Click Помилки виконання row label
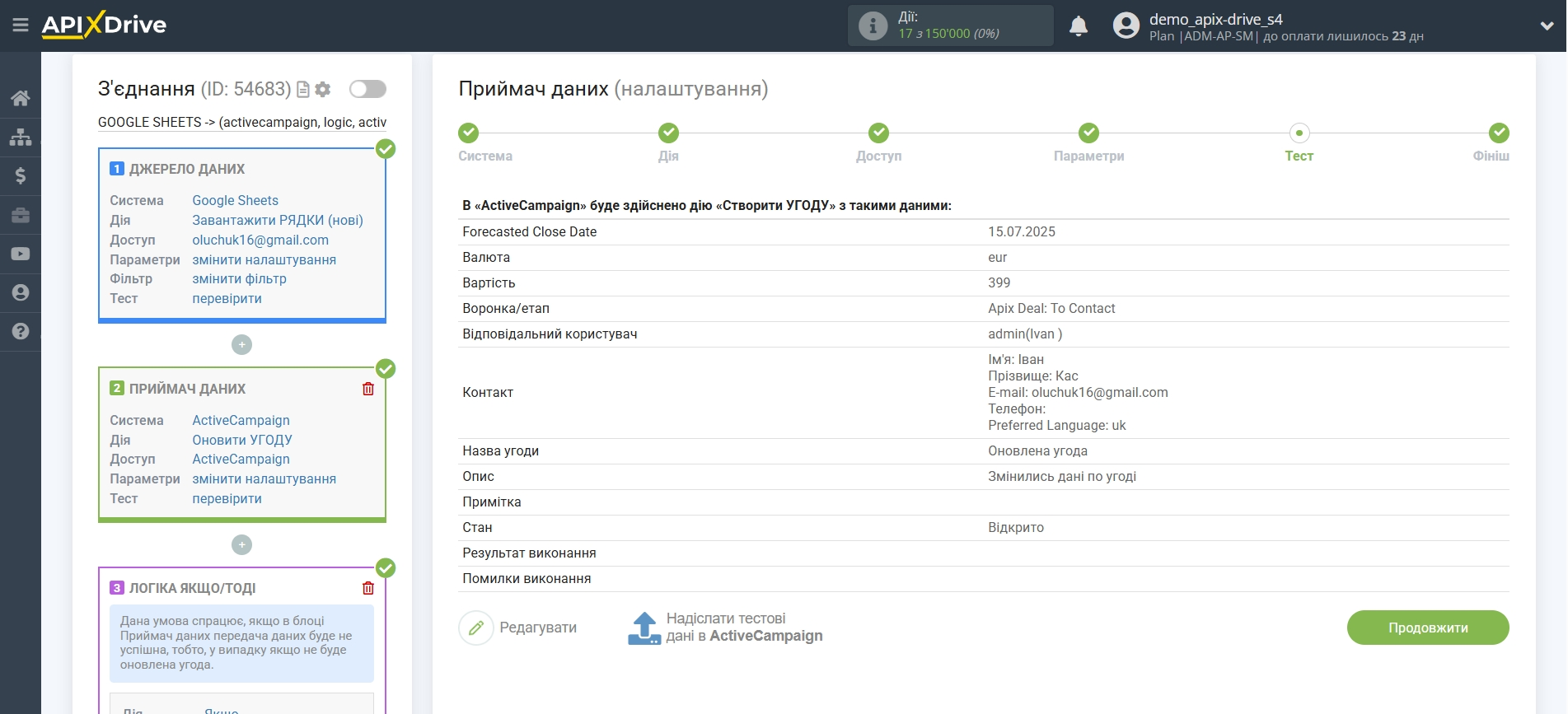Screen dimensions: 1568x714 tap(527, 578)
